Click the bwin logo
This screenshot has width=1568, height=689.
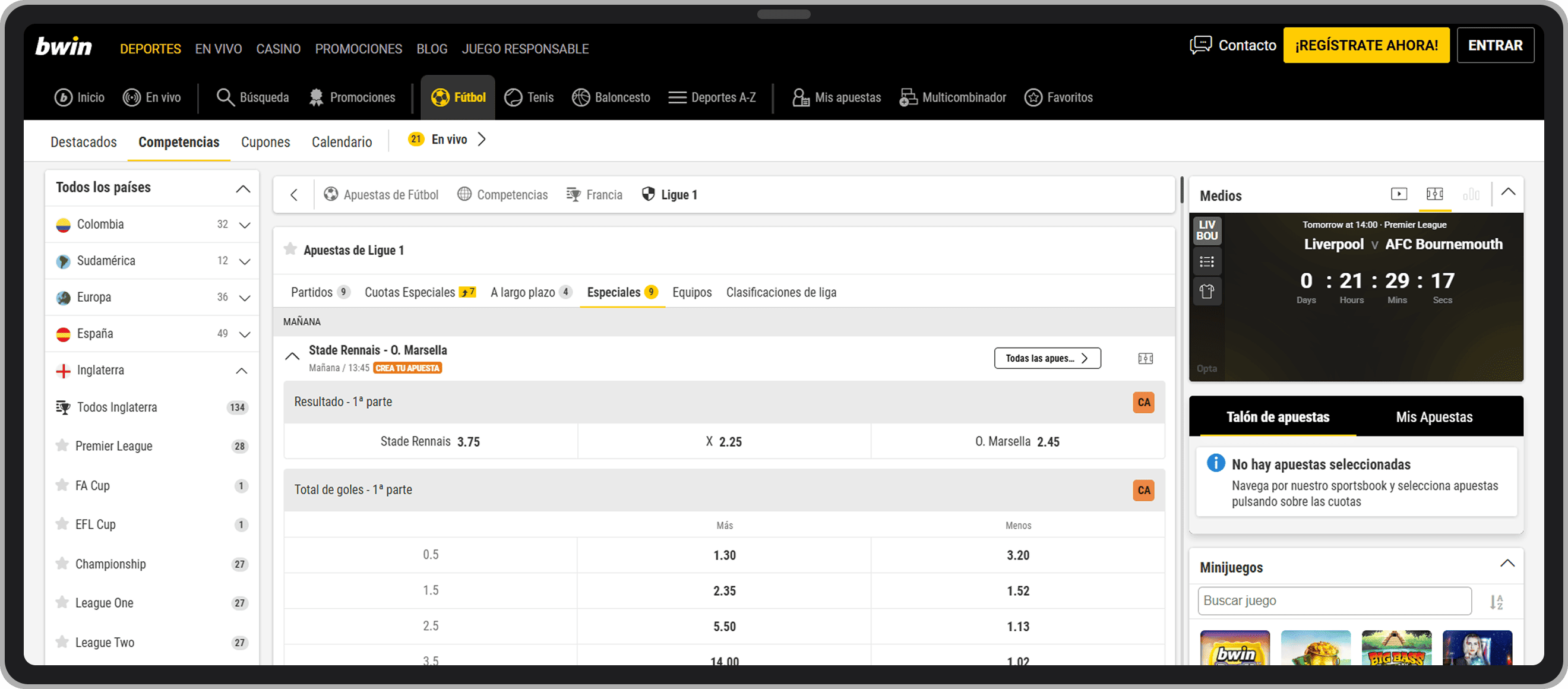click(x=64, y=46)
